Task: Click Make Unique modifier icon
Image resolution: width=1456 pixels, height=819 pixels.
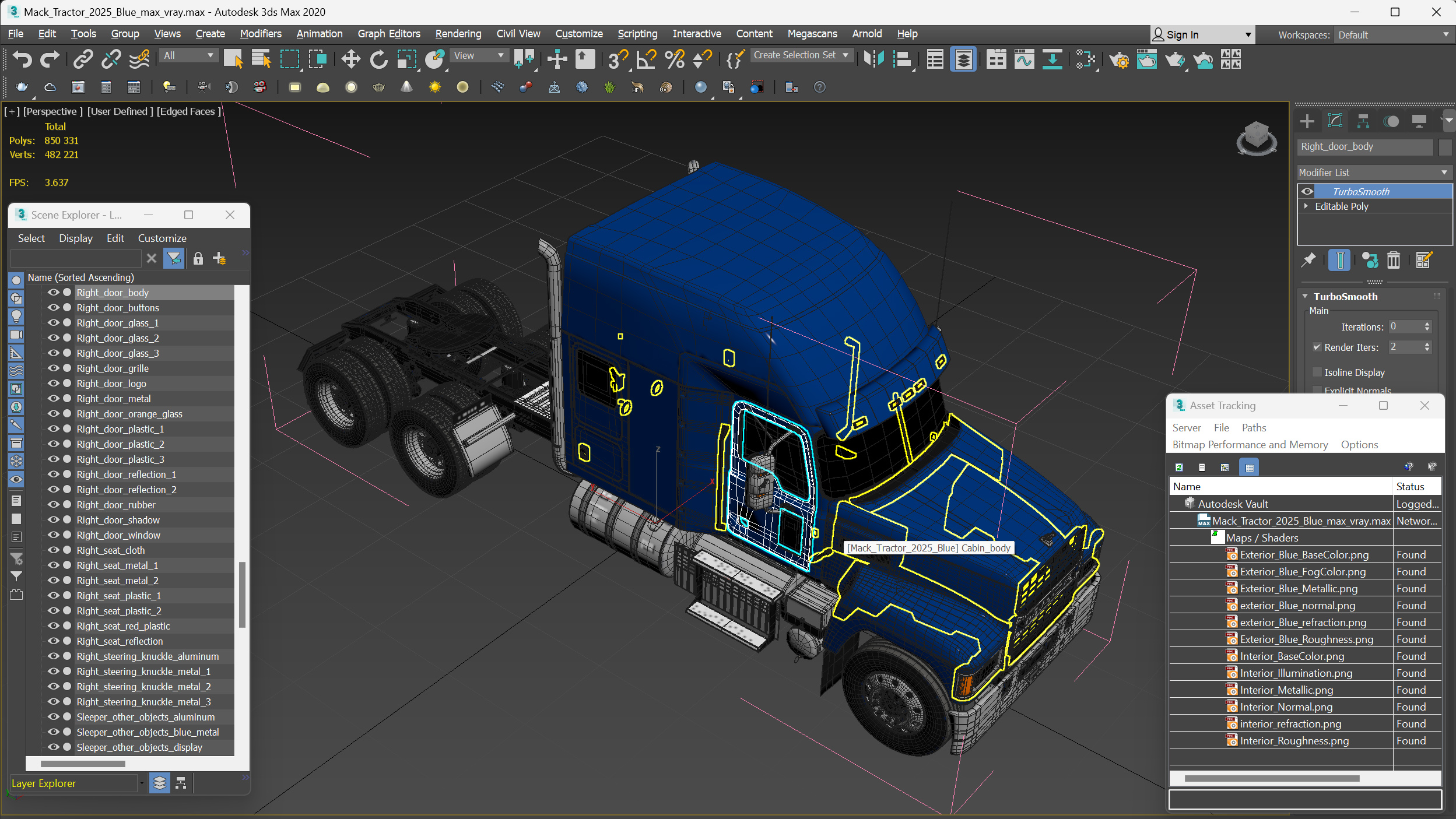Action: pos(1370,260)
